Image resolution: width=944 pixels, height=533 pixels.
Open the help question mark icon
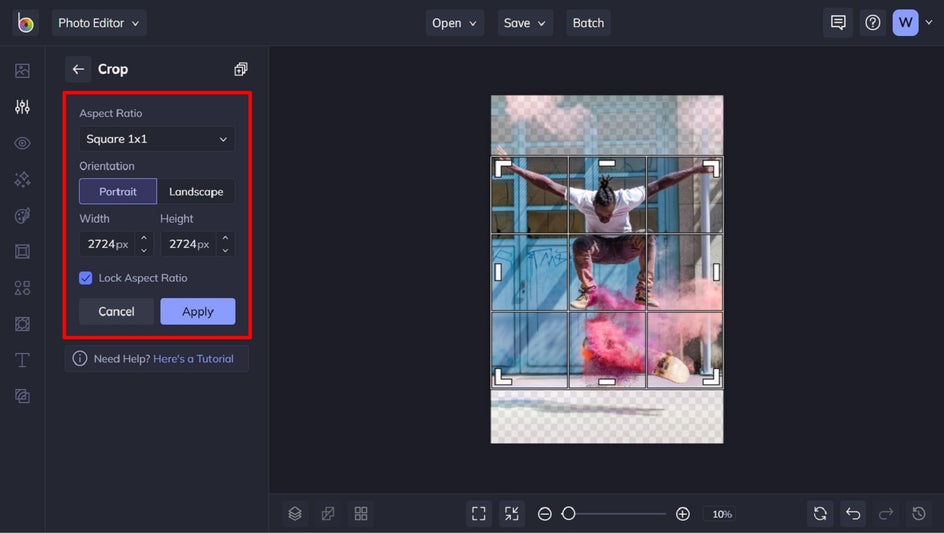[x=872, y=23]
